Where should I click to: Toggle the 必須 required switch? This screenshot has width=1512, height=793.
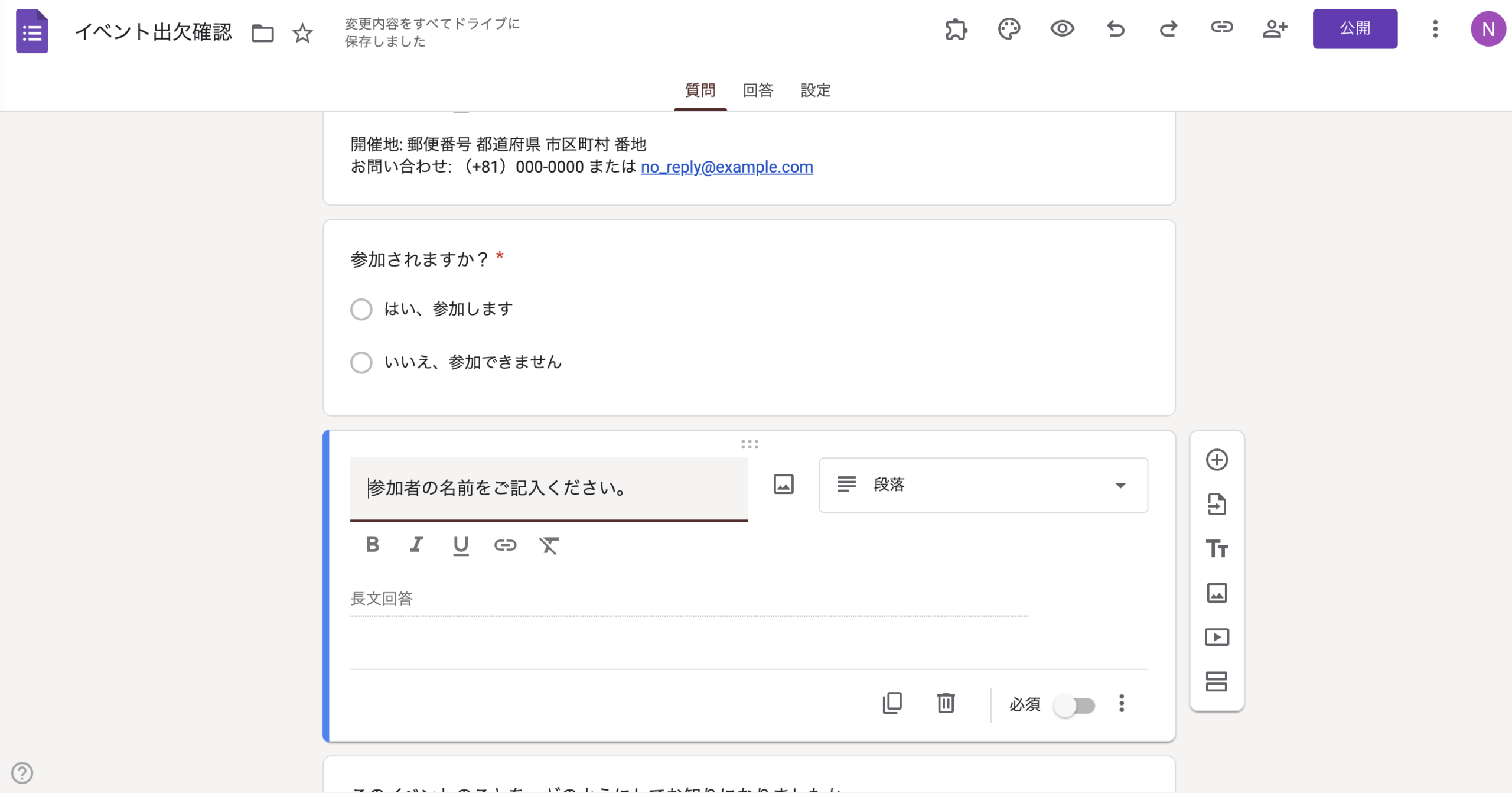pyautogui.click(x=1074, y=706)
